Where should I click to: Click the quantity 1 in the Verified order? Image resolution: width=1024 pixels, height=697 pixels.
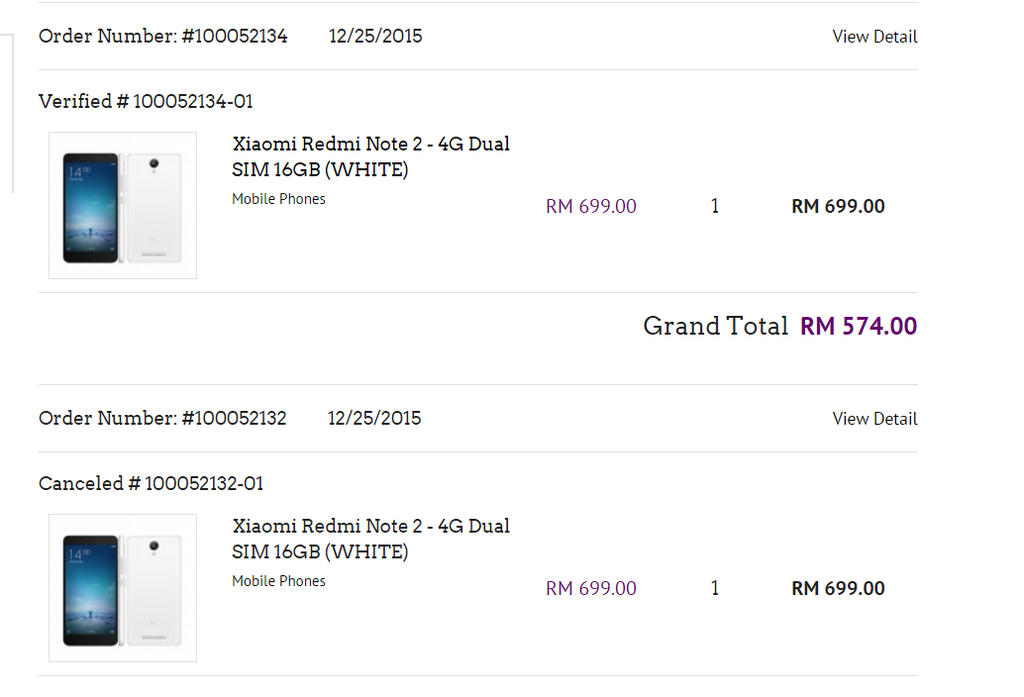pos(714,207)
